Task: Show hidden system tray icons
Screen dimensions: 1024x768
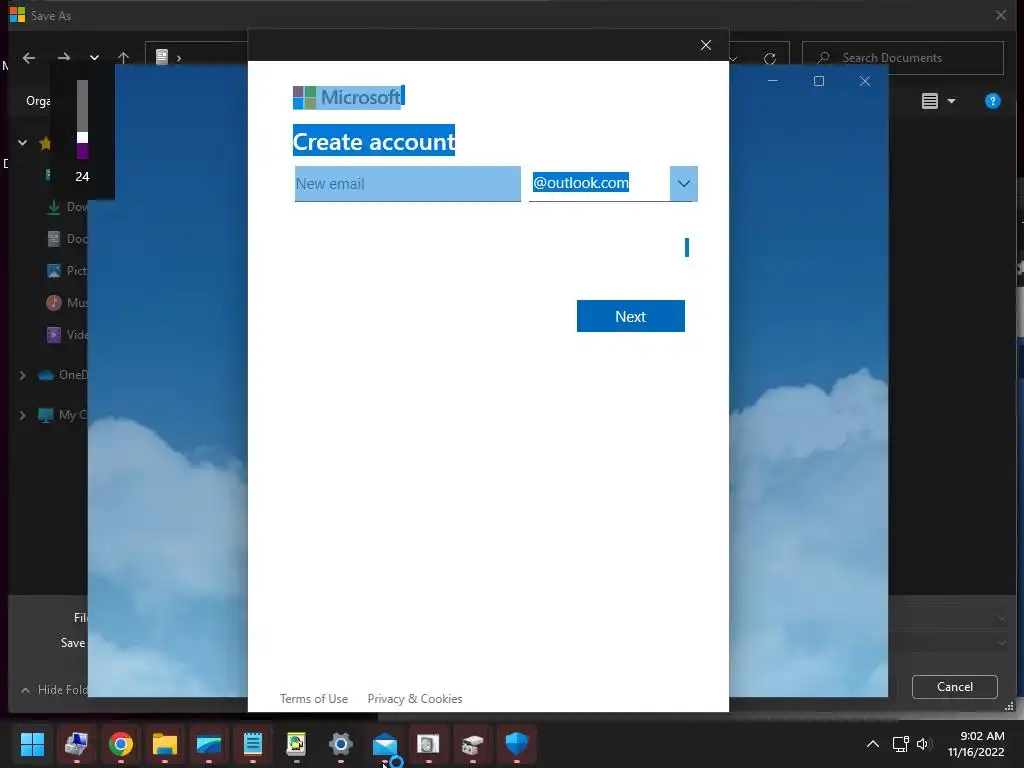Action: [x=872, y=744]
